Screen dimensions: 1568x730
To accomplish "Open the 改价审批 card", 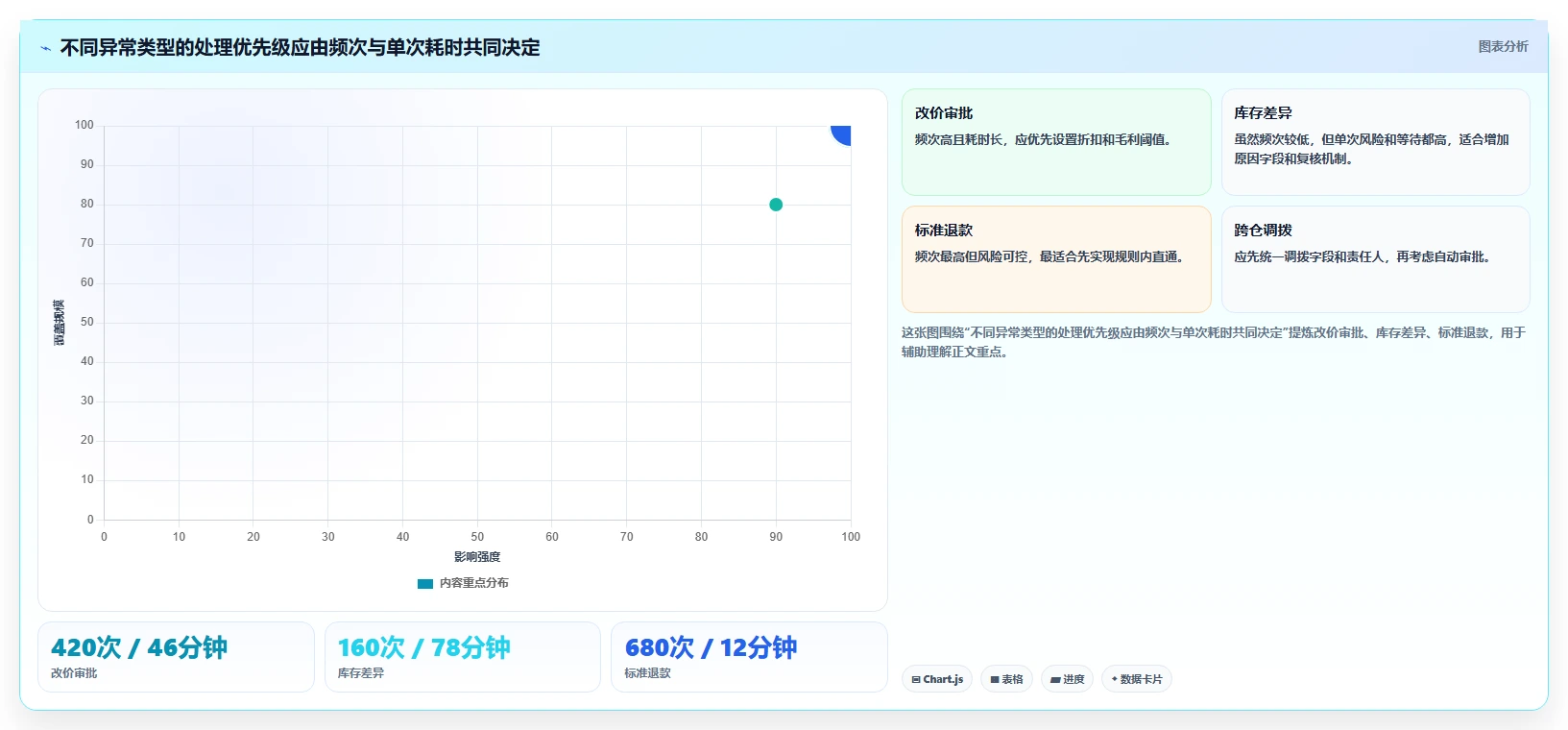I will pos(1056,142).
